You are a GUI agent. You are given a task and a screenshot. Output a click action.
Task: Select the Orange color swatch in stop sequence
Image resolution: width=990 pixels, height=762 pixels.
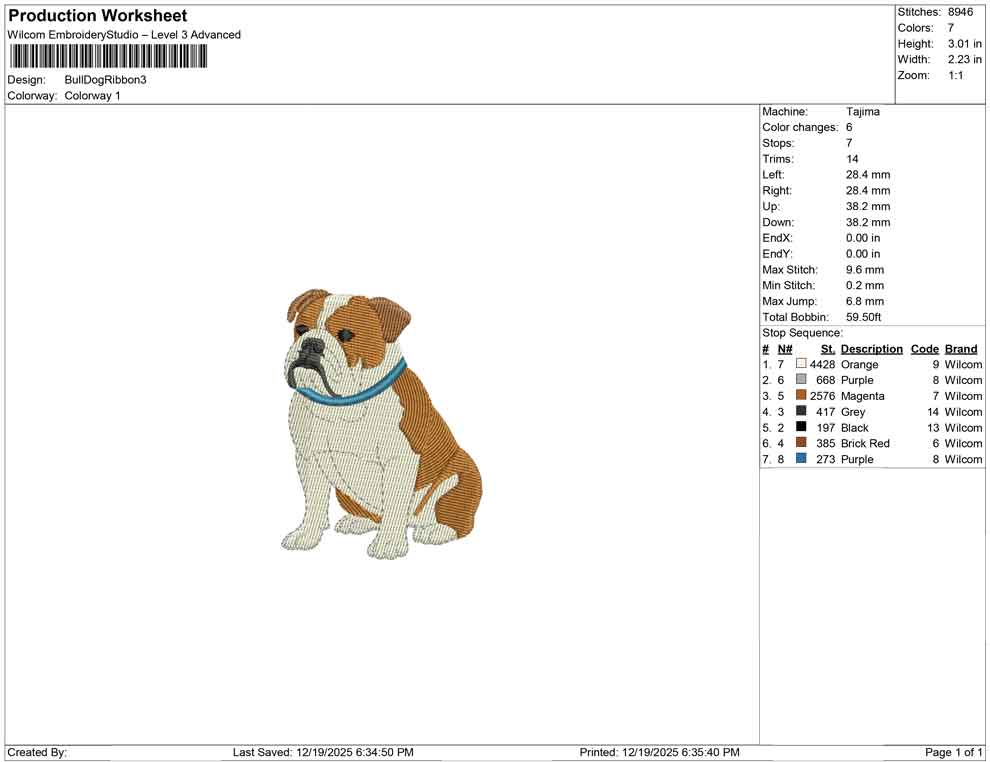(x=800, y=364)
